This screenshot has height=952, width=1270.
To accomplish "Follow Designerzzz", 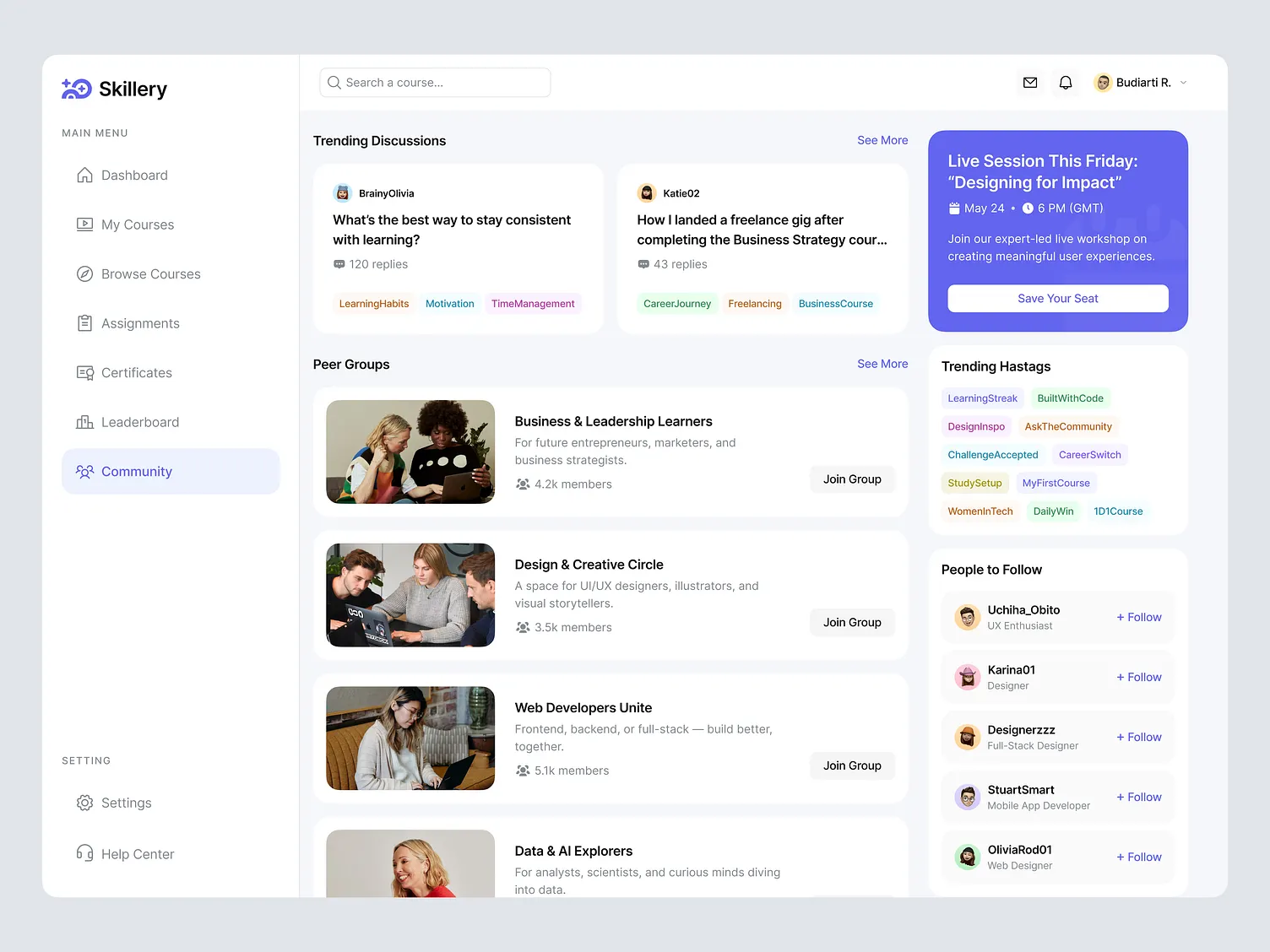I will 1139,737.
